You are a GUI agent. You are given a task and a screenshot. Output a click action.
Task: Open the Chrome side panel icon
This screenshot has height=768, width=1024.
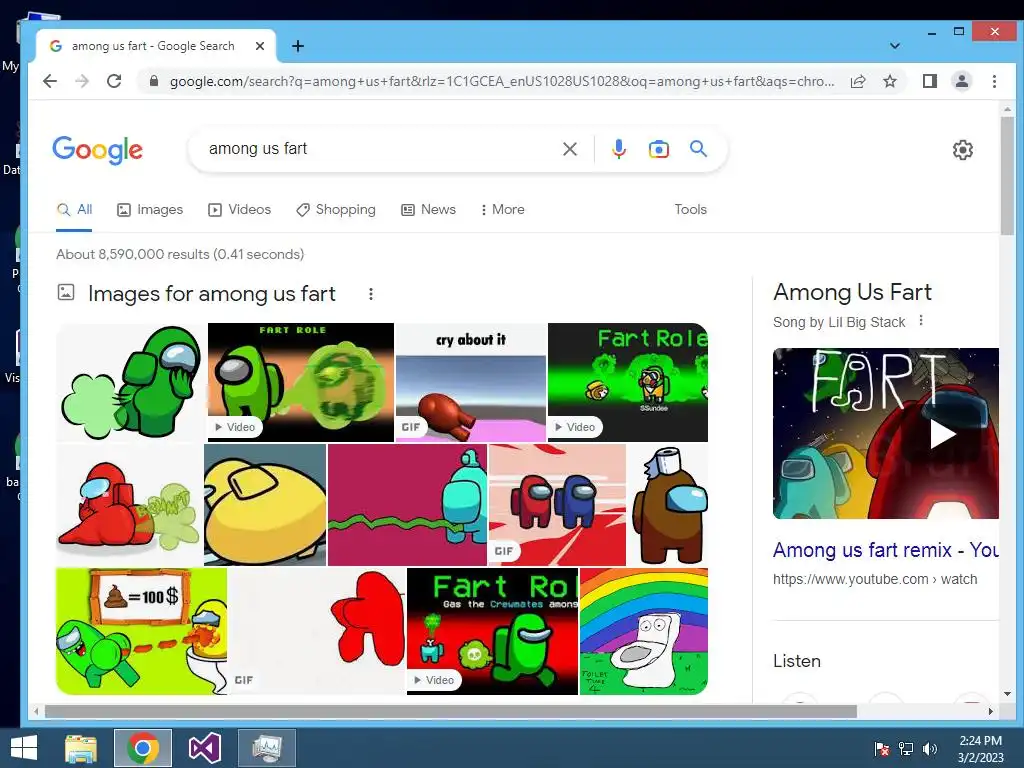pyautogui.click(x=930, y=81)
